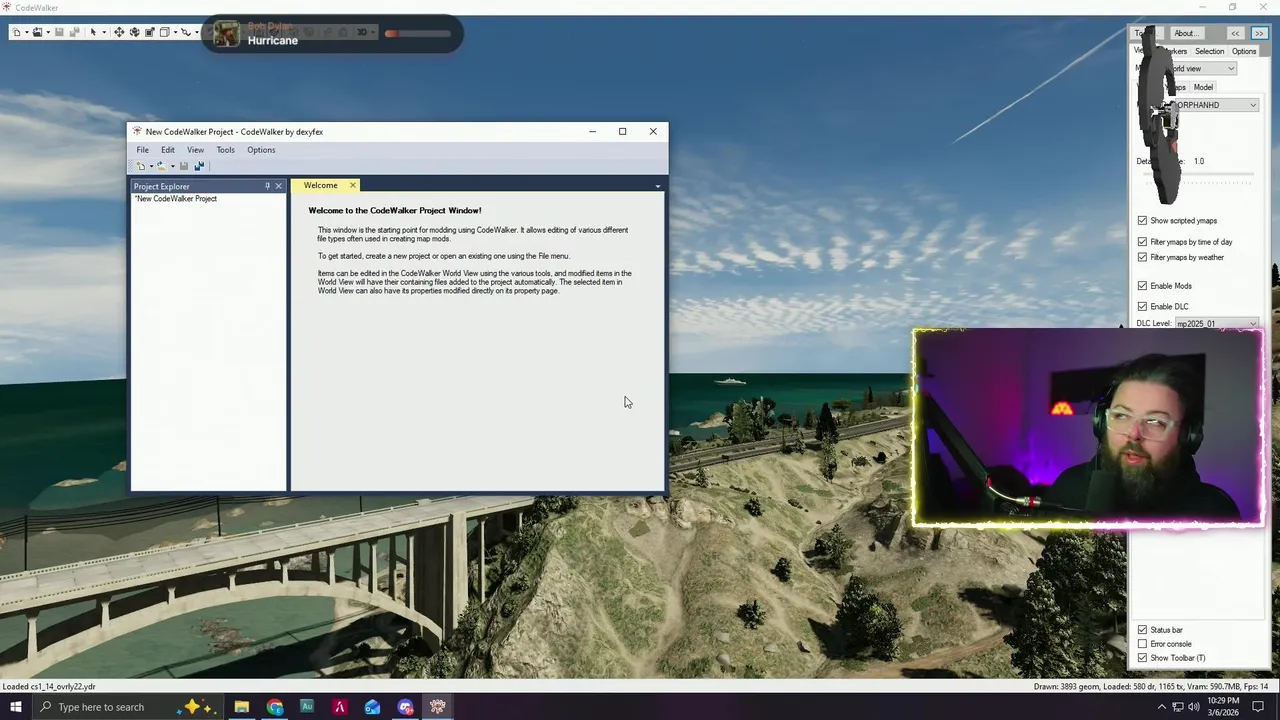Open View menu in Project window

(x=195, y=150)
